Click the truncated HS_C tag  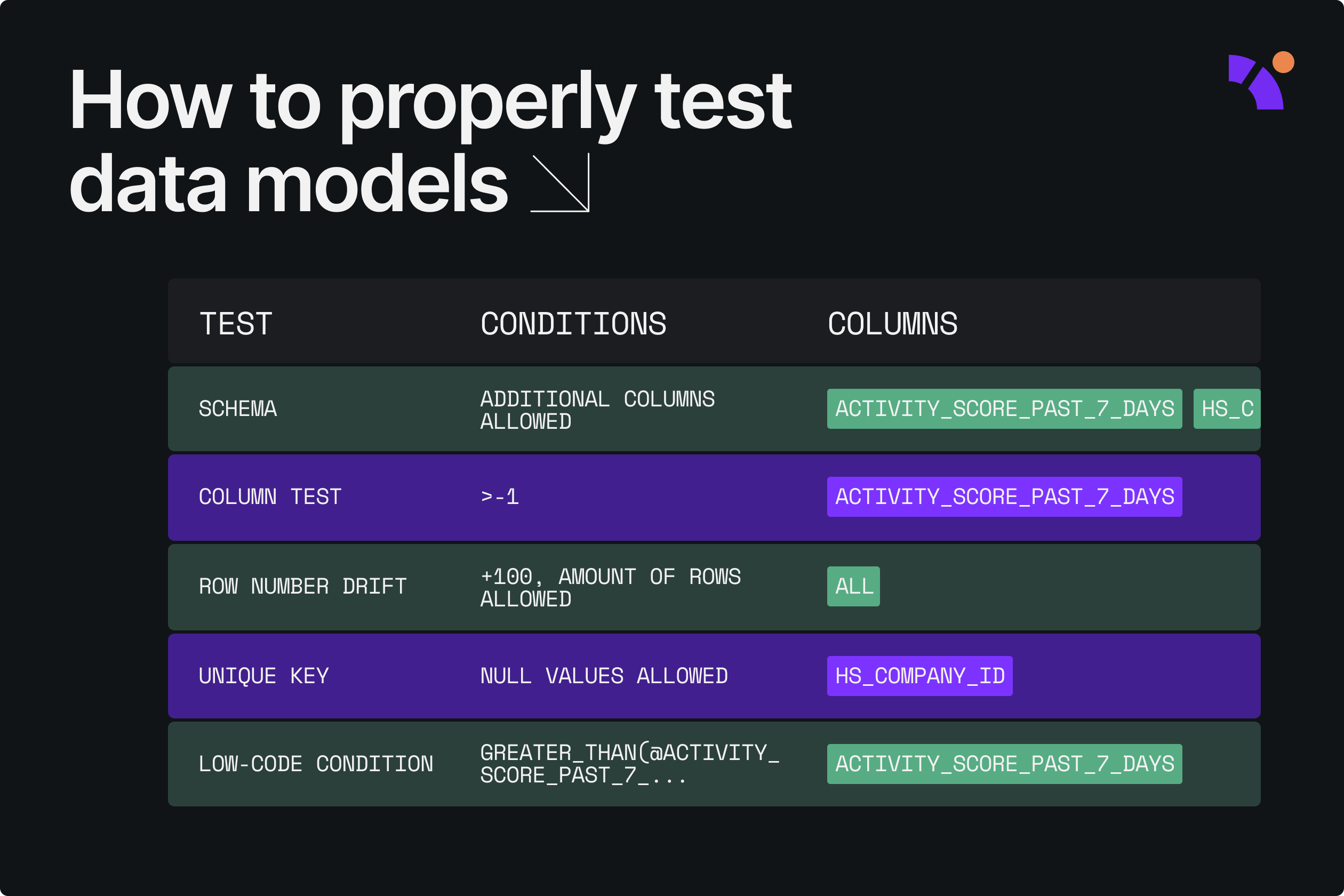1227,409
